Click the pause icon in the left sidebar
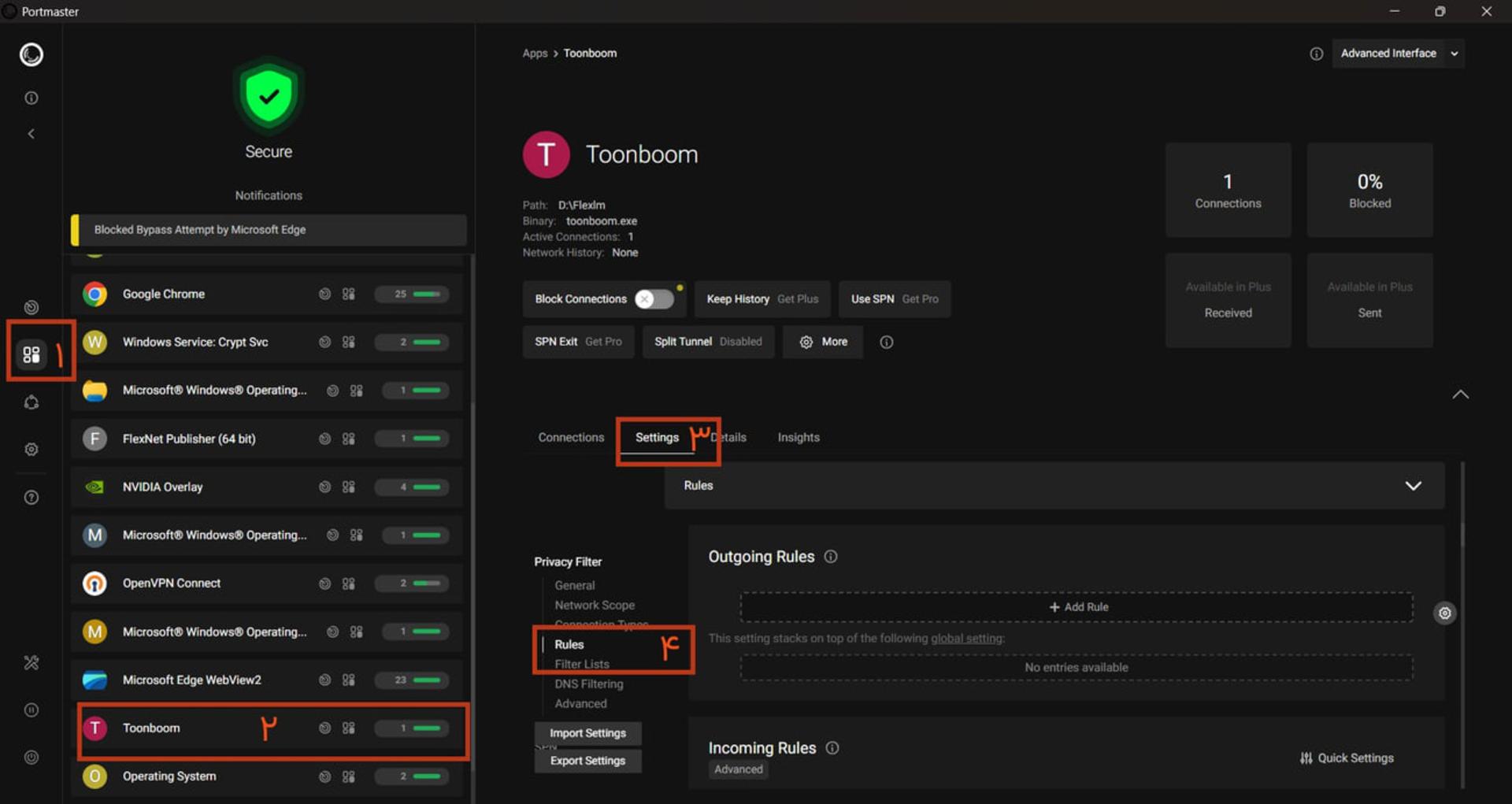The width and height of the screenshot is (1512, 804). point(31,710)
